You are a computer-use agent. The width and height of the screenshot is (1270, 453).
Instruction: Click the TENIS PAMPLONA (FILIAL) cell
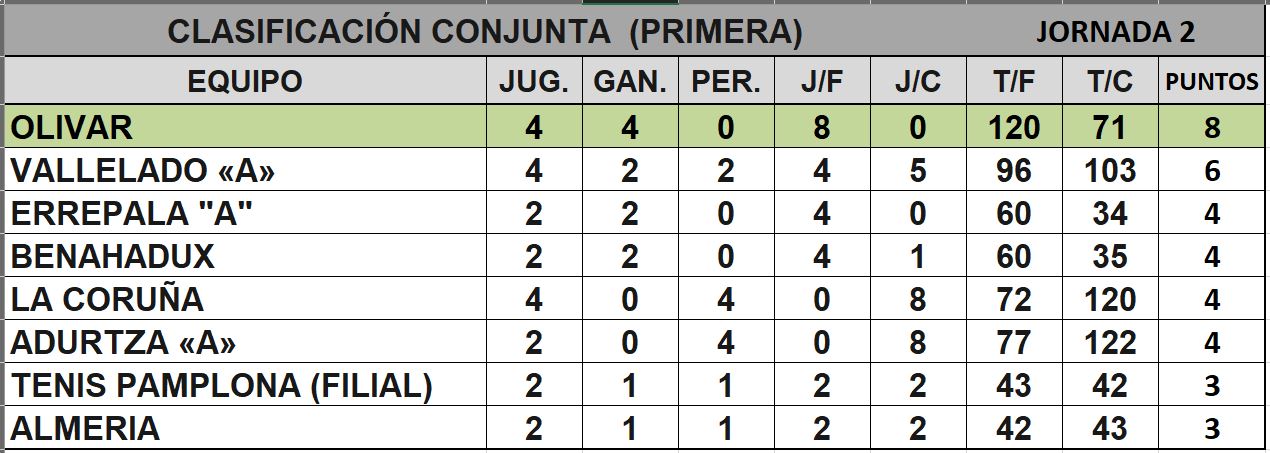(244, 386)
